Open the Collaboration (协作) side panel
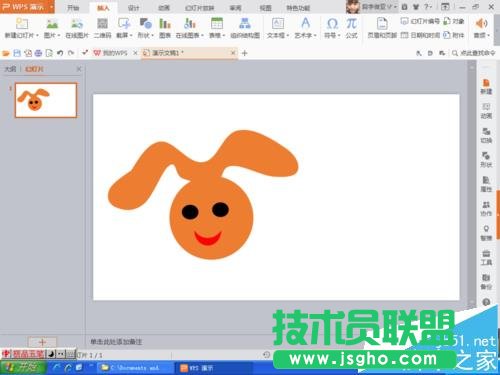This screenshot has width=500, height=375. (486, 209)
